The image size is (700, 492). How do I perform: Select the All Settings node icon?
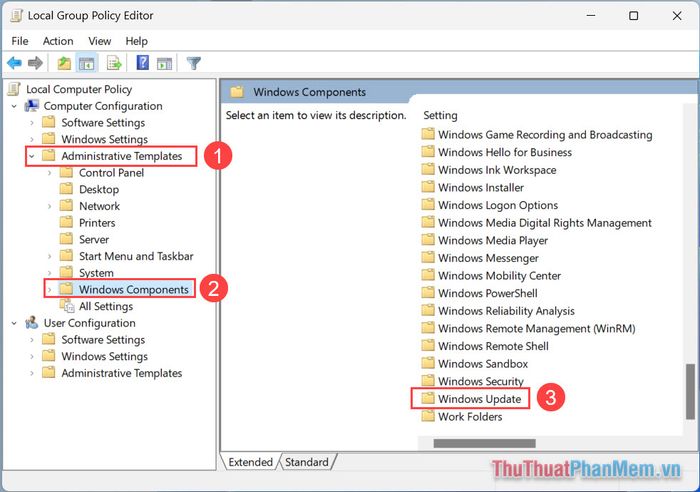(x=67, y=306)
